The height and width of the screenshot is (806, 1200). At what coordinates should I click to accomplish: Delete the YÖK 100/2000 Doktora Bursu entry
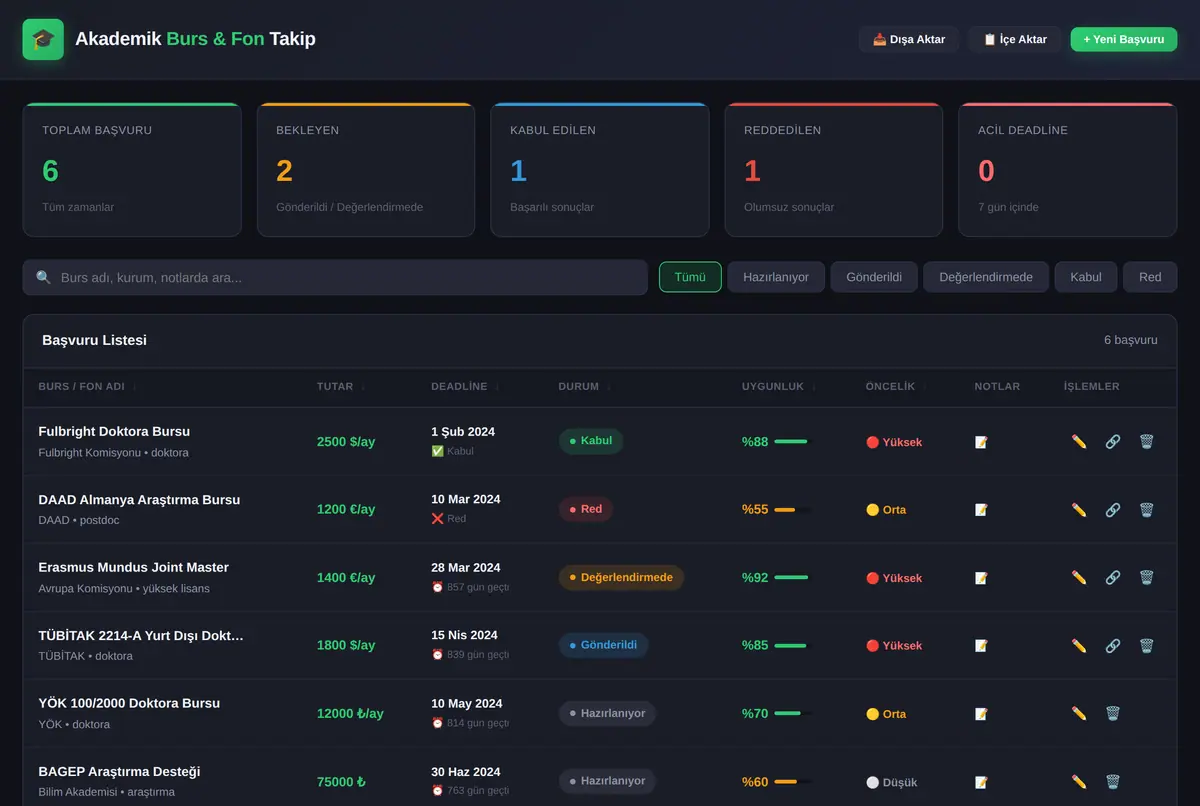(1113, 713)
